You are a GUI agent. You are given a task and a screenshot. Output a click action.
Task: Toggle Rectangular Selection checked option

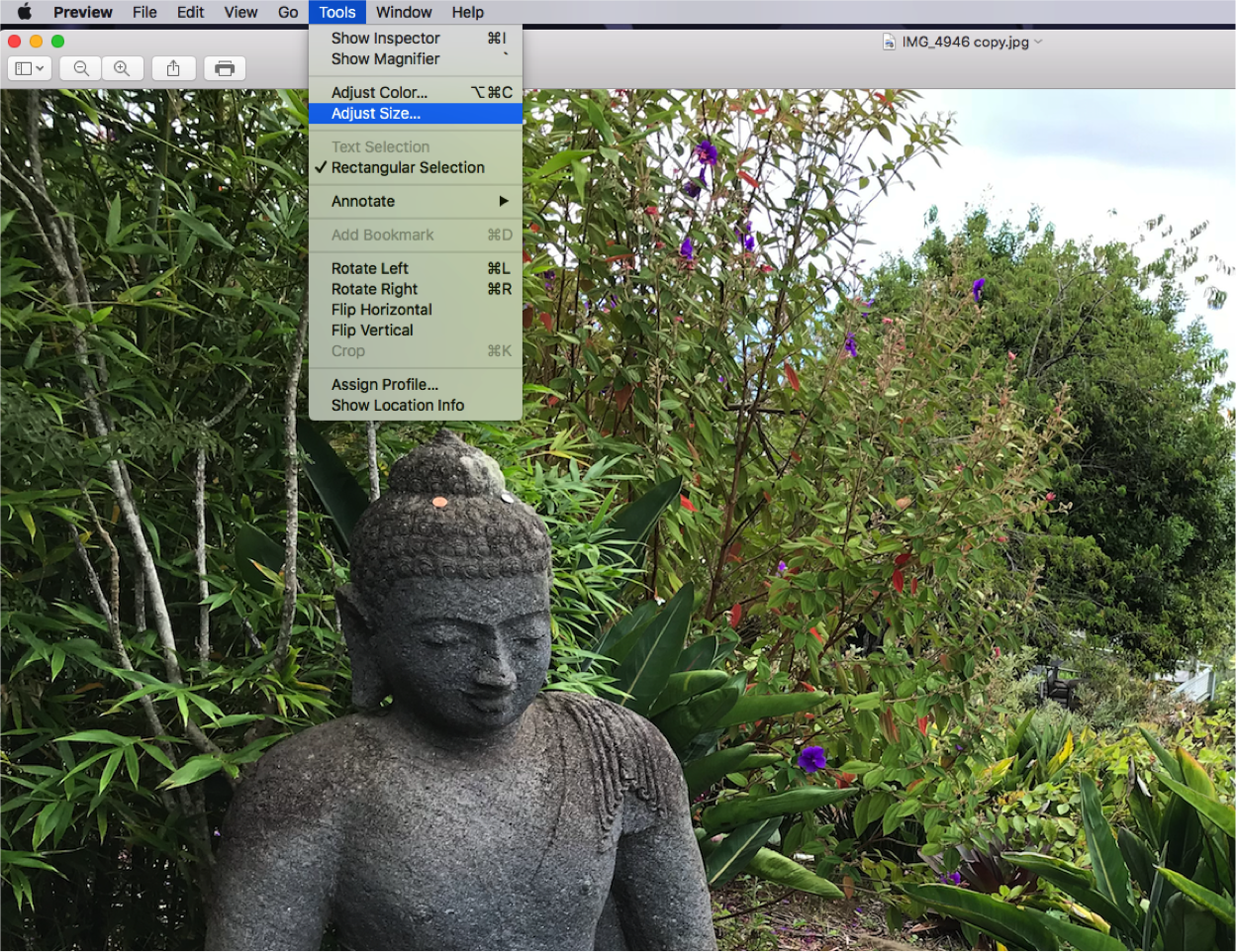(408, 167)
